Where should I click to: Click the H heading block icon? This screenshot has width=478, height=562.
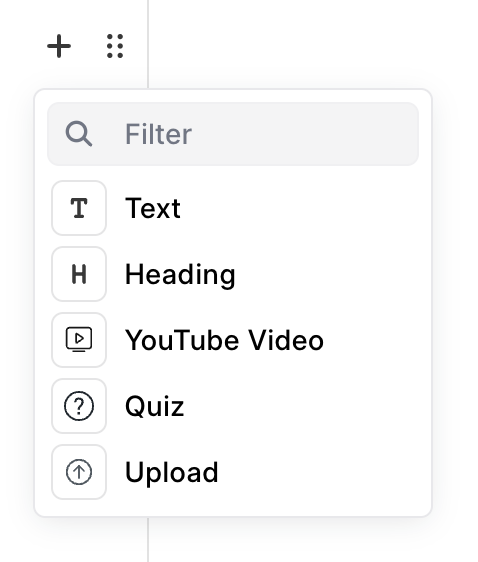(x=79, y=274)
